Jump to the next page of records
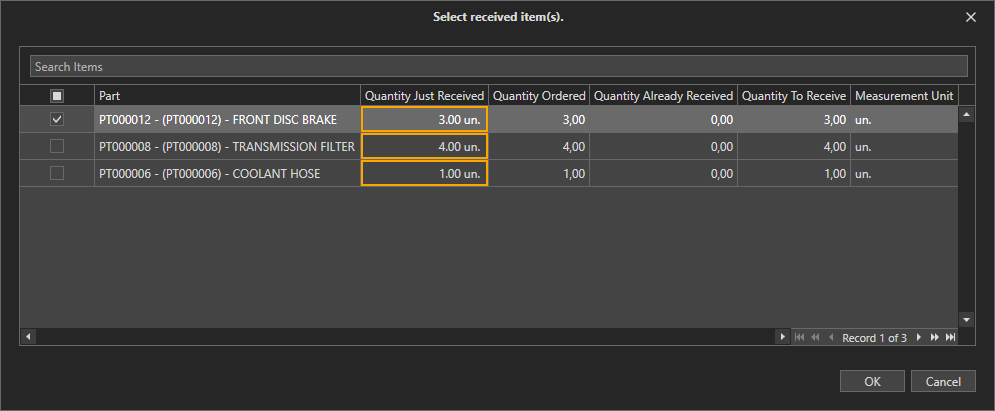Screen dimensions: 995x411 pyautogui.click(x=934, y=338)
